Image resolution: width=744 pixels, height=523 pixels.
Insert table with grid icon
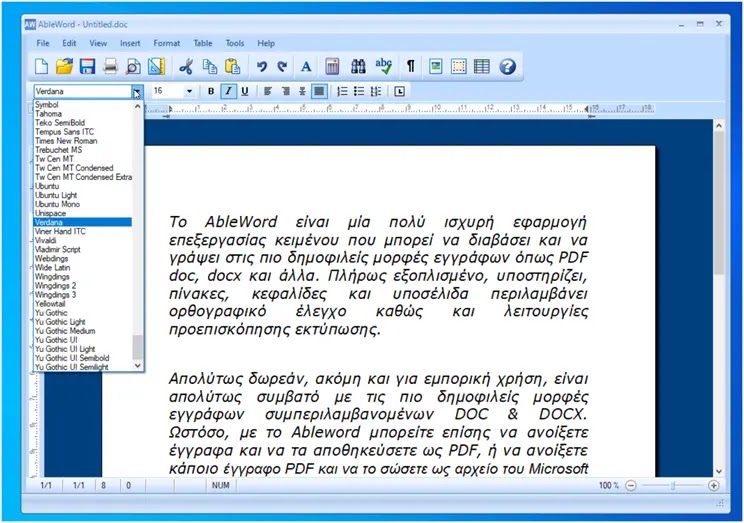482,66
